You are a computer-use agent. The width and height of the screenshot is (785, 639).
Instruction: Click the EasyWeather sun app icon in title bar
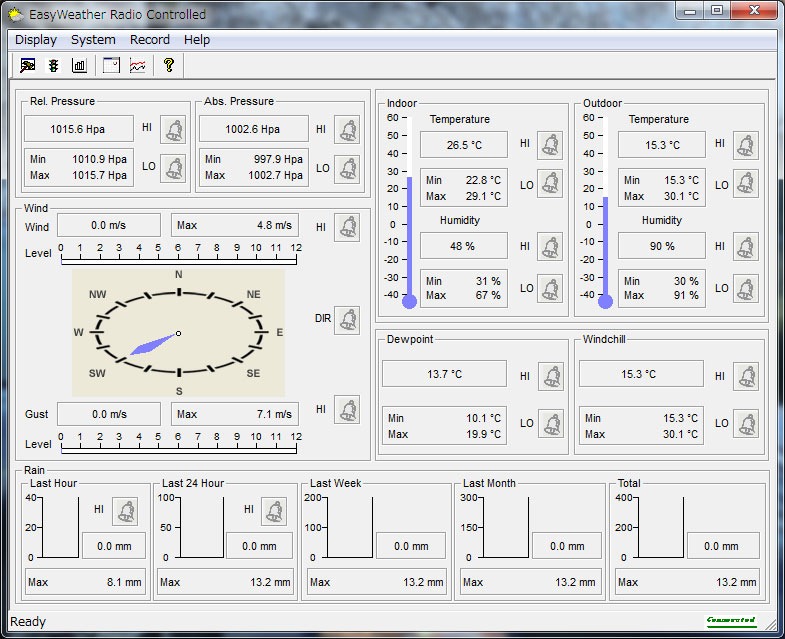16,14
